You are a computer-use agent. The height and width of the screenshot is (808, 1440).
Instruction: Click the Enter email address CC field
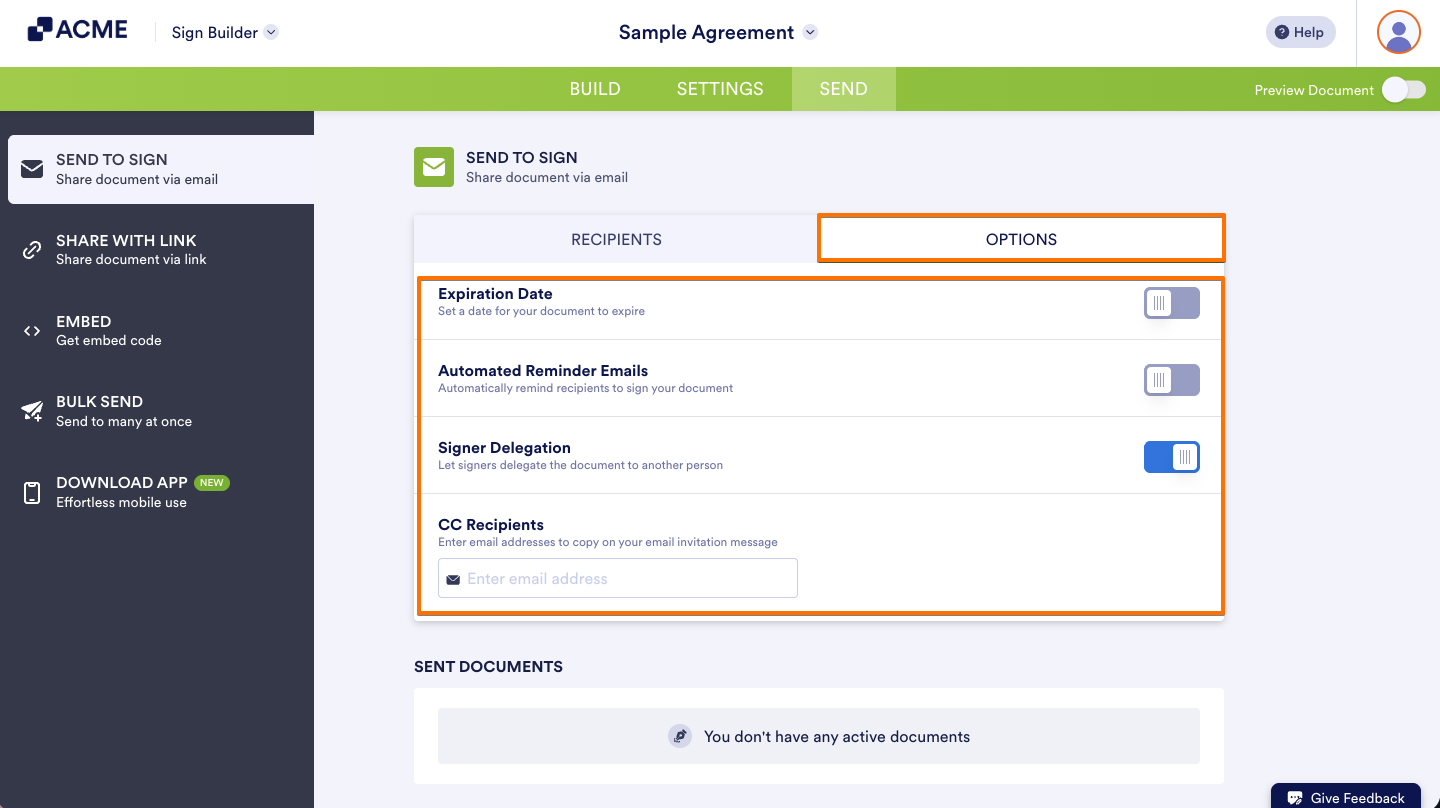618,578
